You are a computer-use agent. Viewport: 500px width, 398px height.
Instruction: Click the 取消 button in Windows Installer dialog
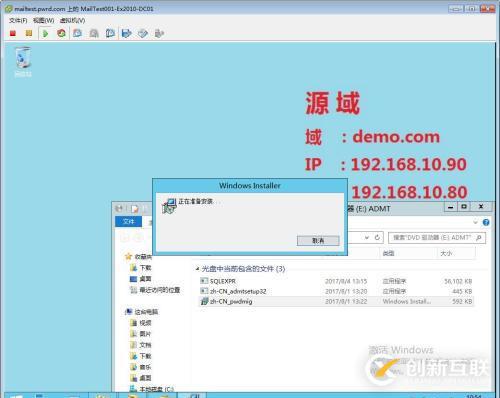point(318,240)
